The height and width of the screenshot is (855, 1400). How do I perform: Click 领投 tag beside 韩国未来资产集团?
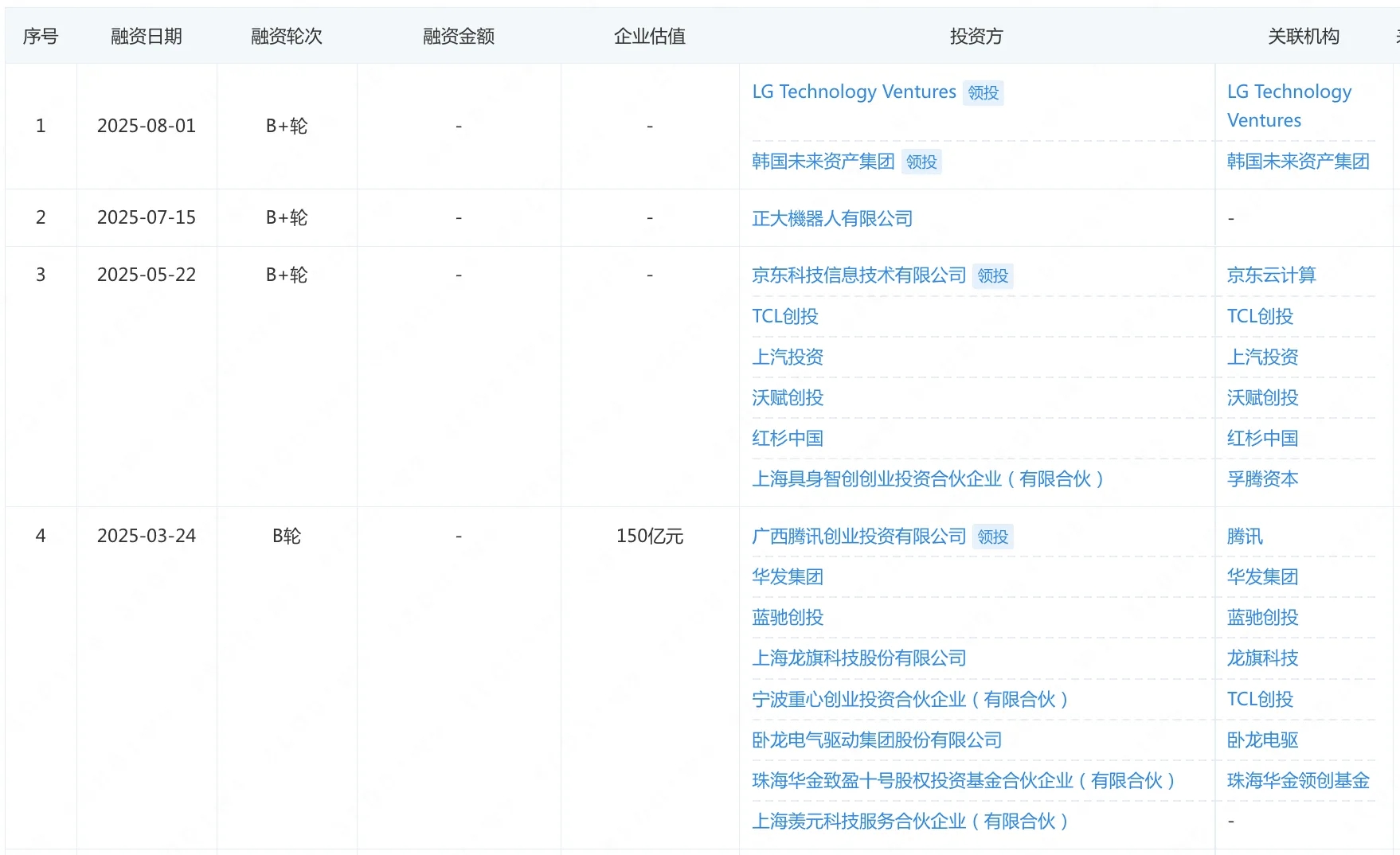921,162
